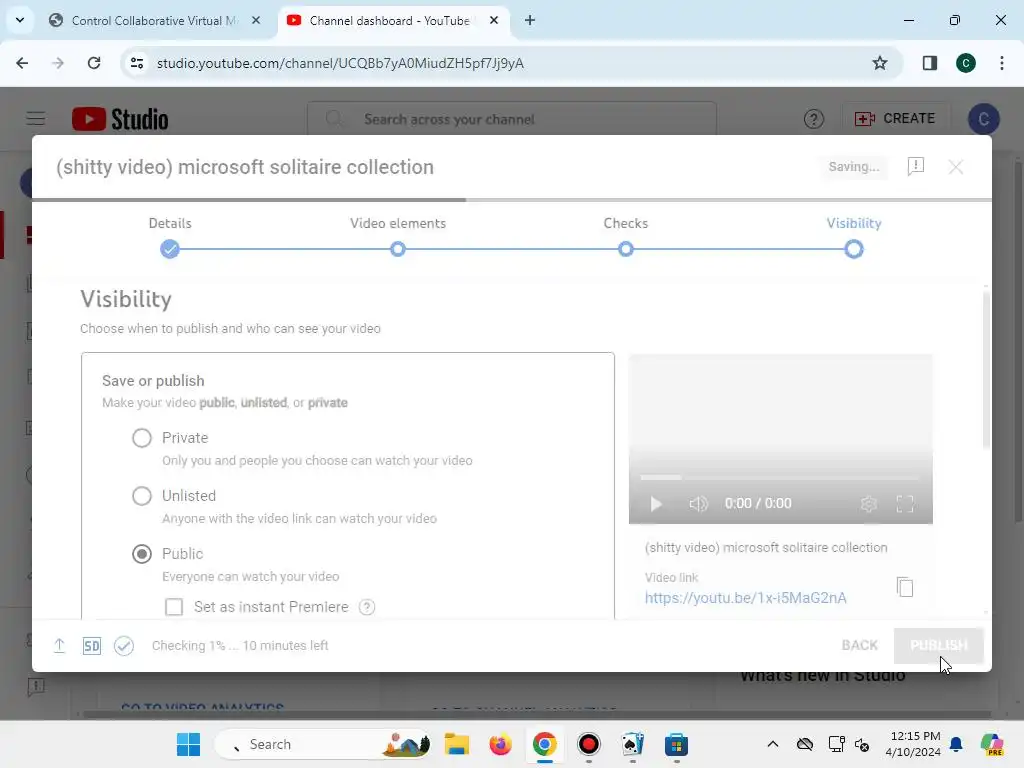
Task: Toggle the Chrome side panel
Action: click(x=929, y=63)
